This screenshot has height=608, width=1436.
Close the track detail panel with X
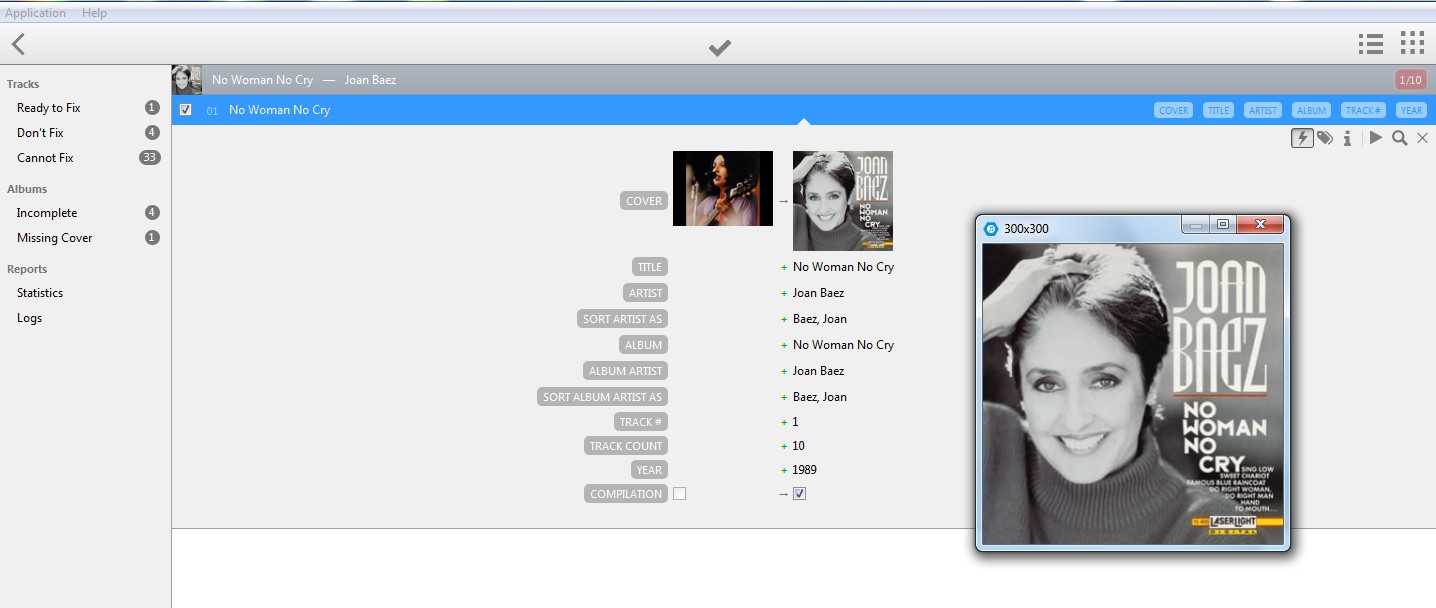click(1422, 138)
